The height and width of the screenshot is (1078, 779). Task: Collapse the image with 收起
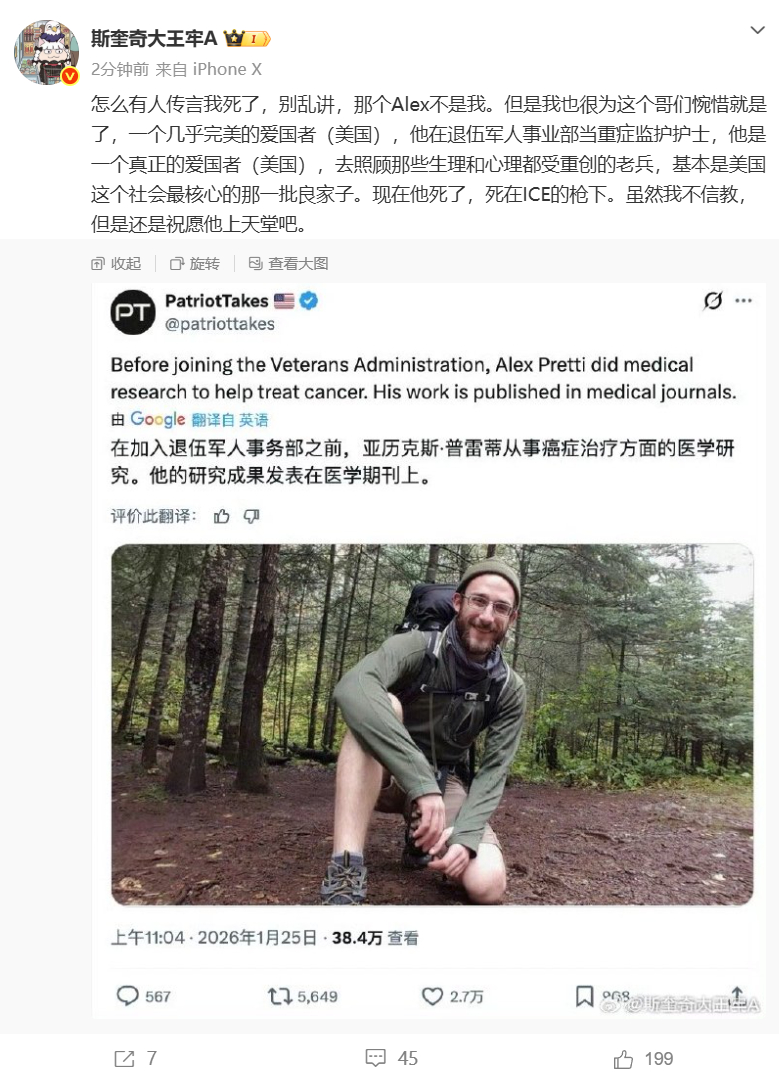click(116, 263)
